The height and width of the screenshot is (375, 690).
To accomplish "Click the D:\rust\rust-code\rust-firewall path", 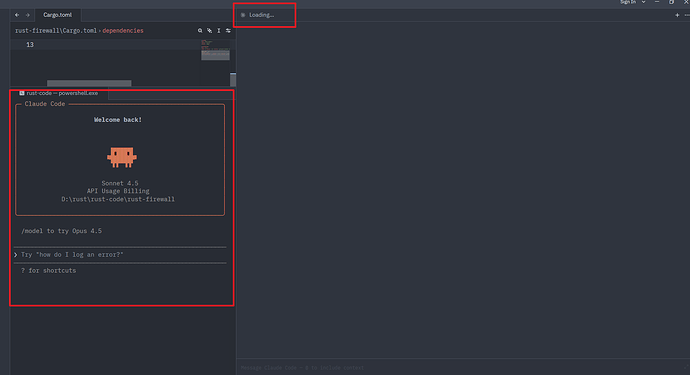I will click(118, 199).
